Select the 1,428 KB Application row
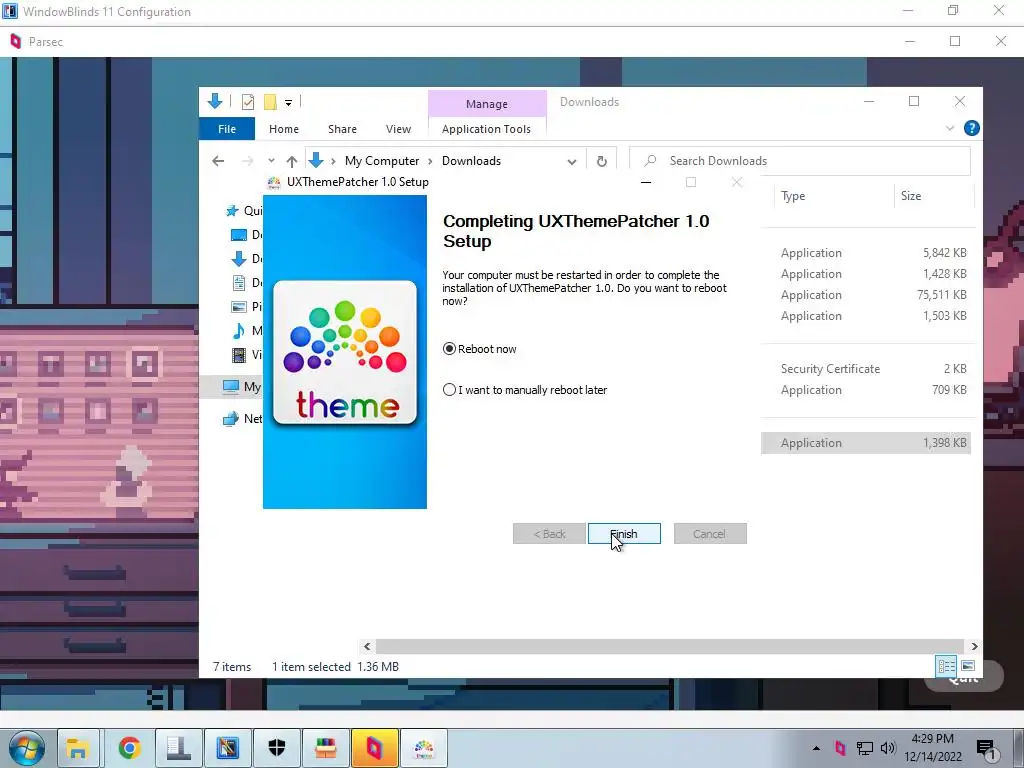Image resolution: width=1024 pixels, height=768 pixels. click(x=866, y=274)
